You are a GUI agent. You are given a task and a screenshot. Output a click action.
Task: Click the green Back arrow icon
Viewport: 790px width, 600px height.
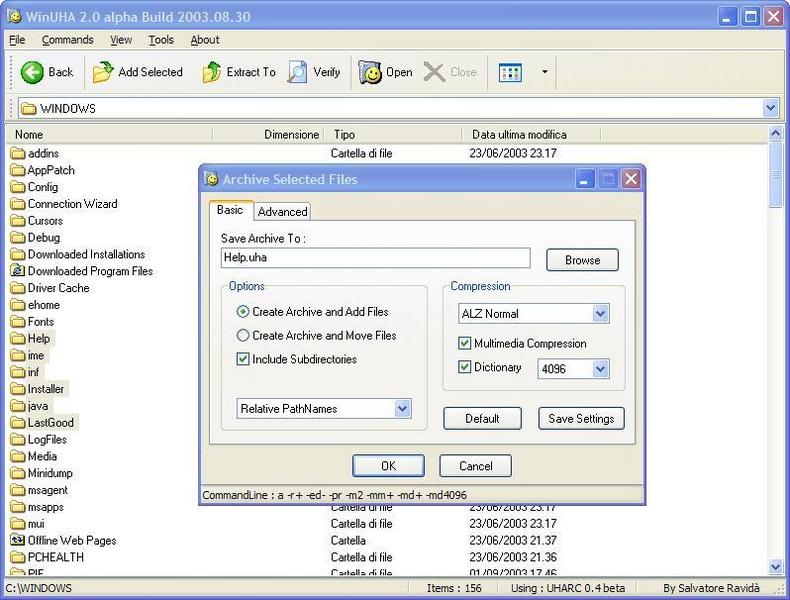coord(32,73)
